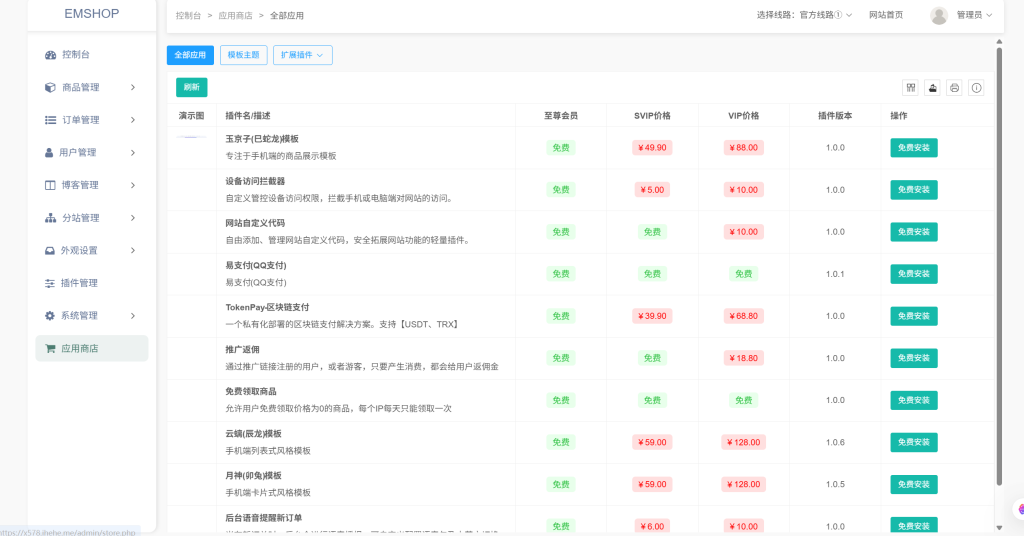Click 免费安装 for 月神(卯兔)模板
This screenshot has width=1024, height=536.
click(x=914, y=484)
